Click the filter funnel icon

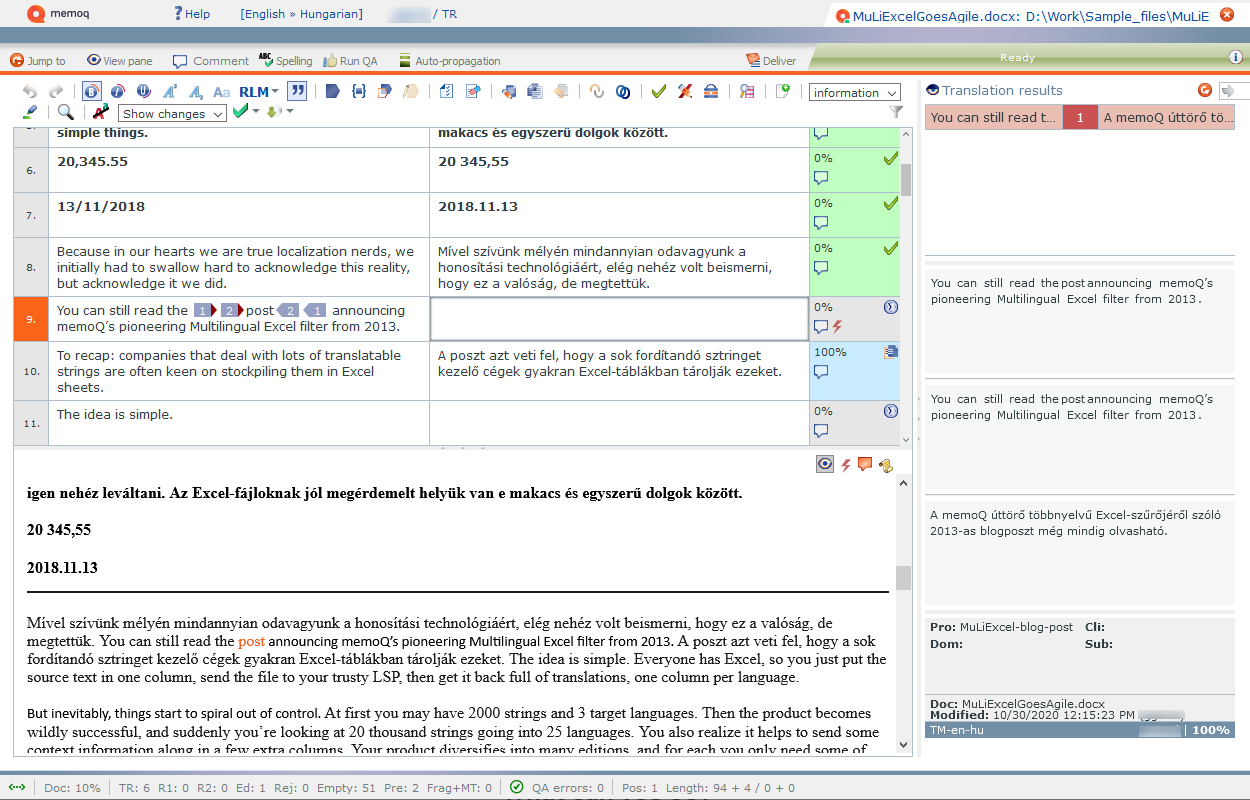coord(896,112)
